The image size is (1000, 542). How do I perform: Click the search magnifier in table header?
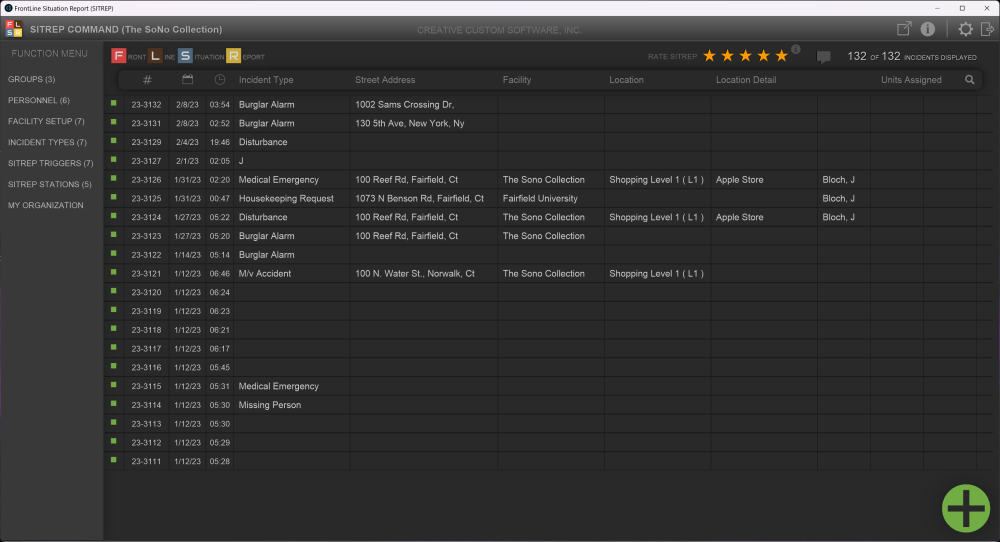coord(969,80)
